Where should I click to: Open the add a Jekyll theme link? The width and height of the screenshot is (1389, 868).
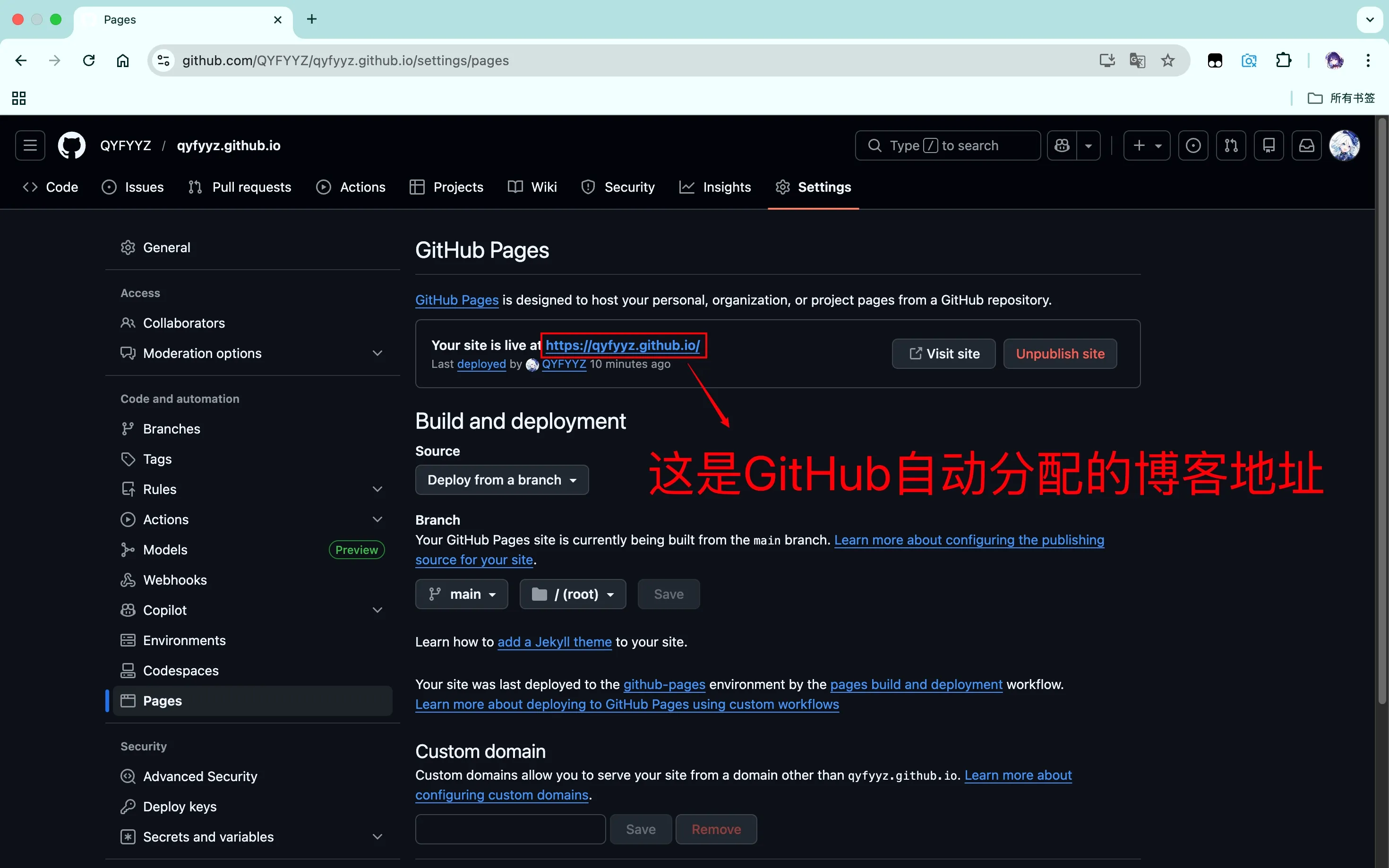[554, 642]
